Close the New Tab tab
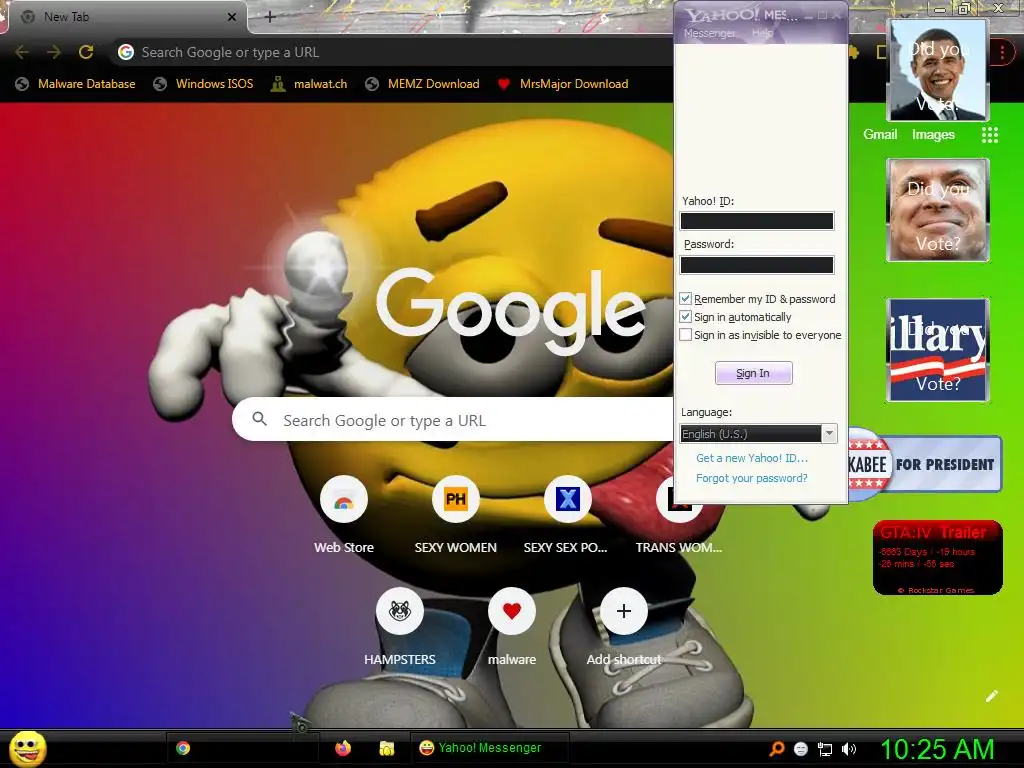1024x768 pixels. (x=232, y=17)
